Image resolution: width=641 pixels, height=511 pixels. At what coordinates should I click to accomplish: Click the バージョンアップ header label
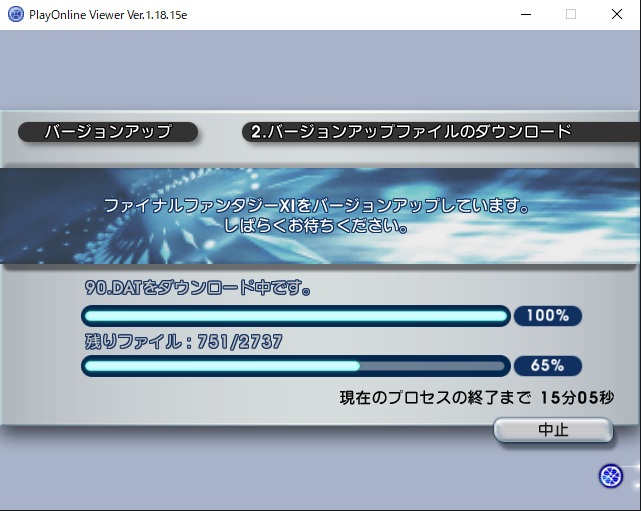point(108,132)
